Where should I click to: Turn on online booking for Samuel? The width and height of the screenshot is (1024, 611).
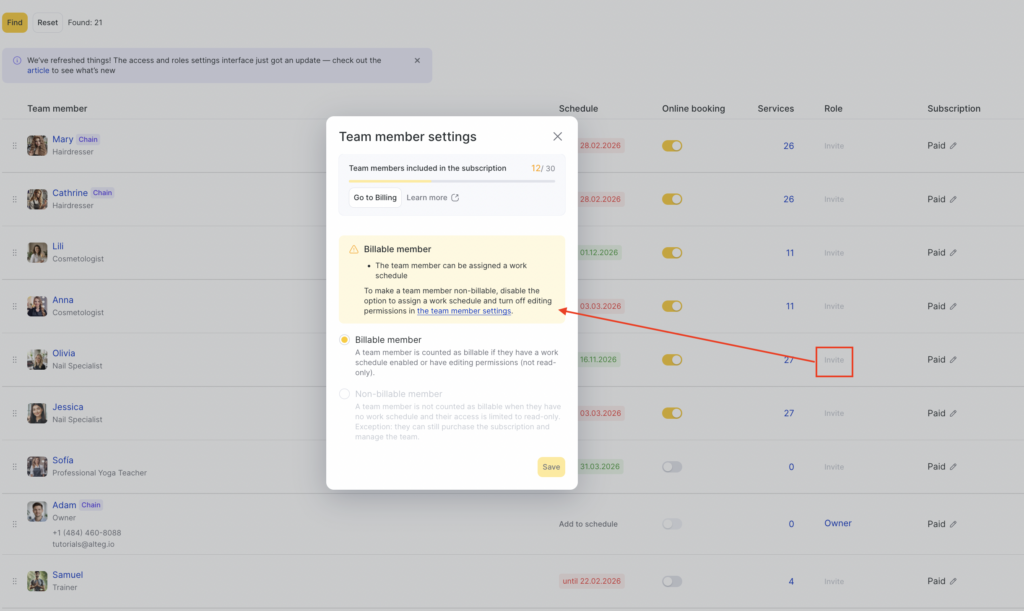tap(672, 581)
